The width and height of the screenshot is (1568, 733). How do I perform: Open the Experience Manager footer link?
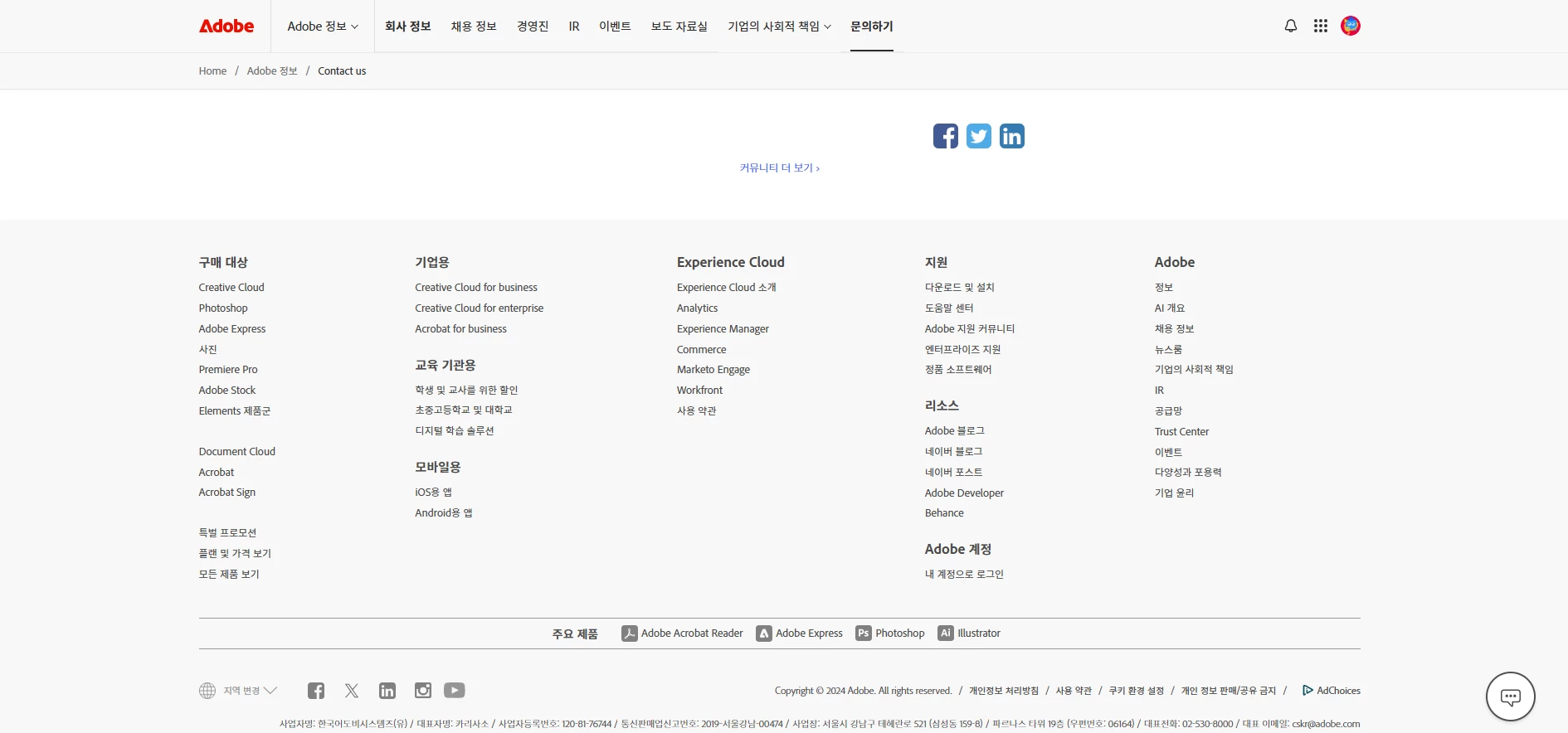[723, 329]
